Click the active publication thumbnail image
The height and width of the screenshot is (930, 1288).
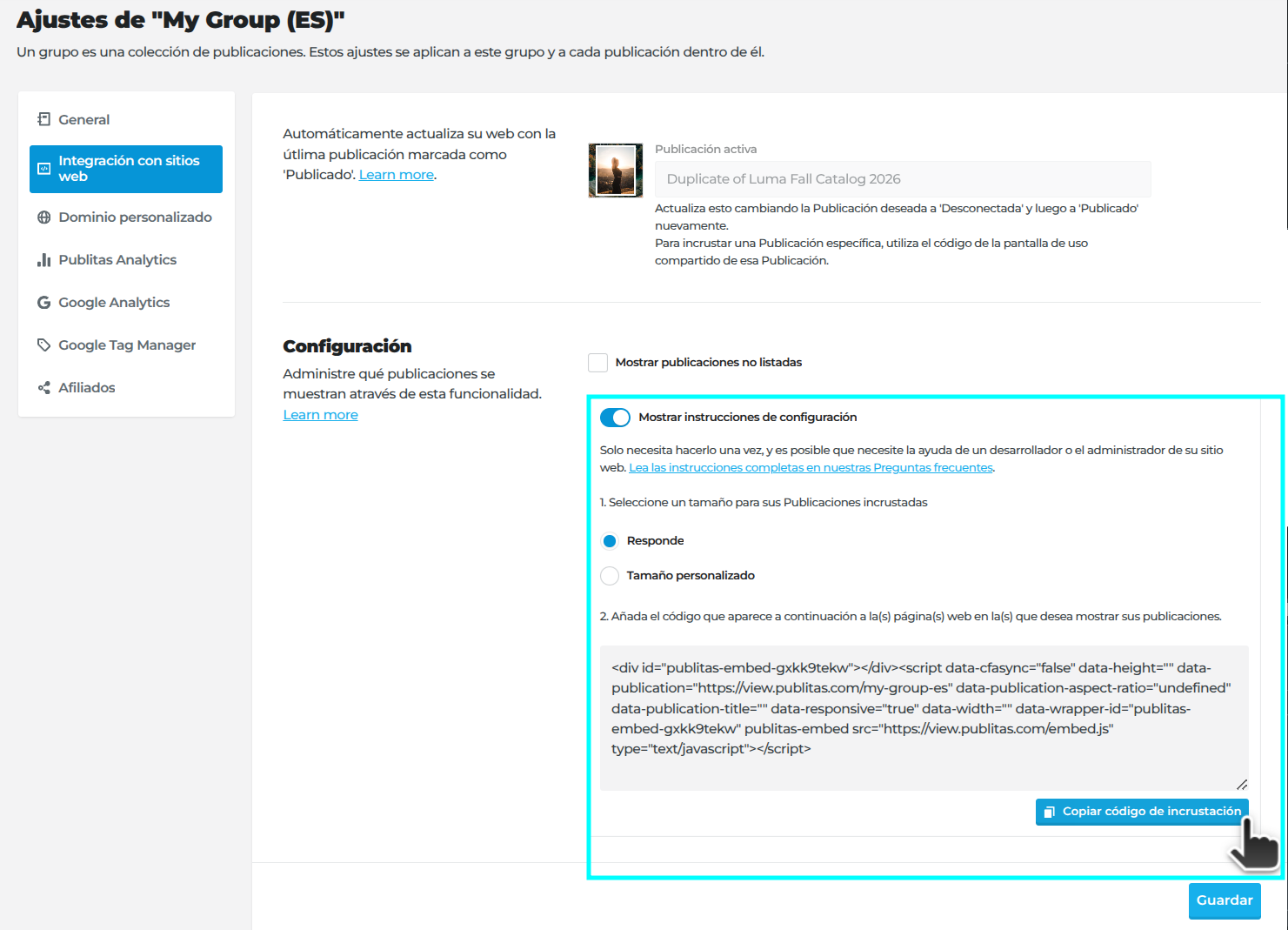[x=616, y=171]
